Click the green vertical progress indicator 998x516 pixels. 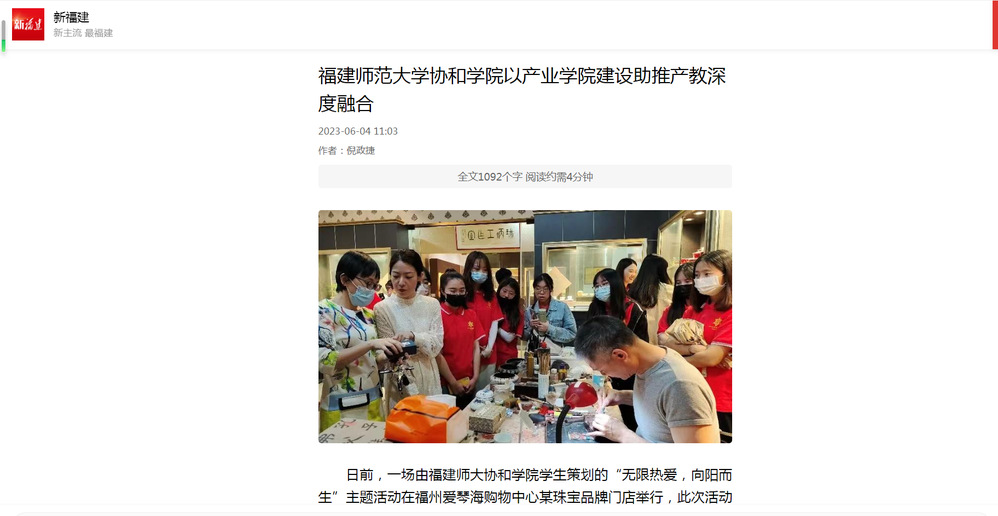coord(3,36)
